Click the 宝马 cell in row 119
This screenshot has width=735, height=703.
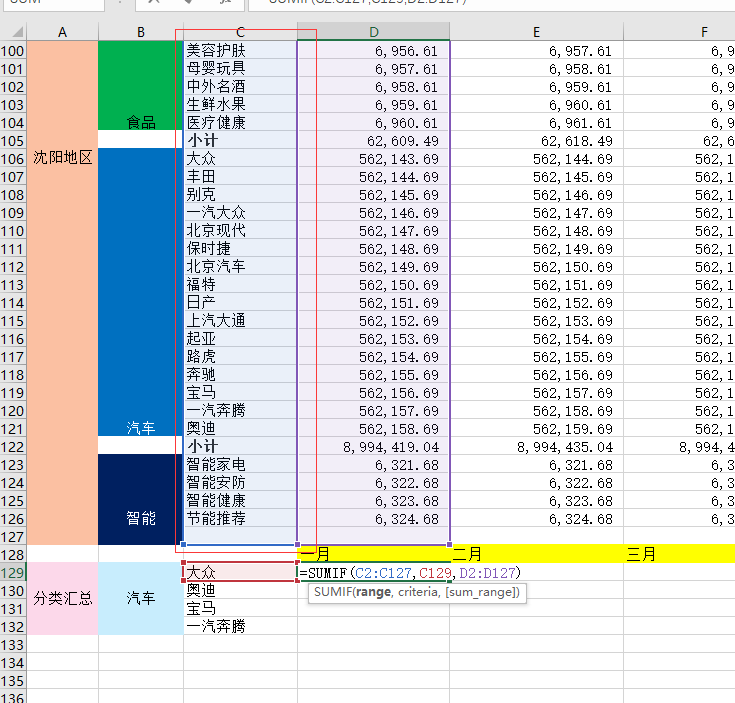pos(240,393)
